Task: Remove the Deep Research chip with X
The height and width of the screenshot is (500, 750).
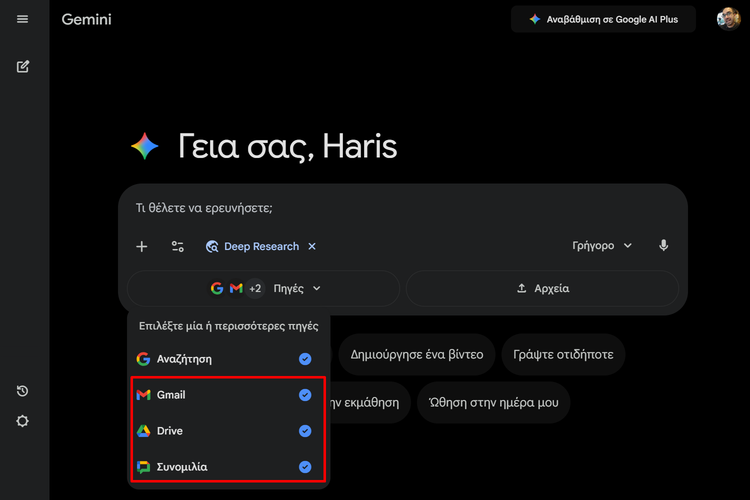Action: click(312, 246)
